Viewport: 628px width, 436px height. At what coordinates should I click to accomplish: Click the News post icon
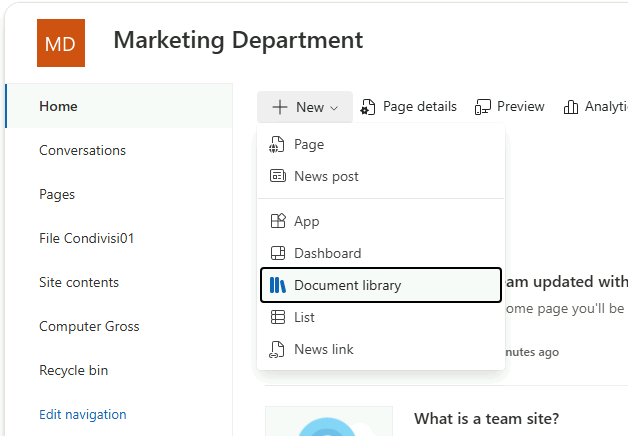click(278, 176)
